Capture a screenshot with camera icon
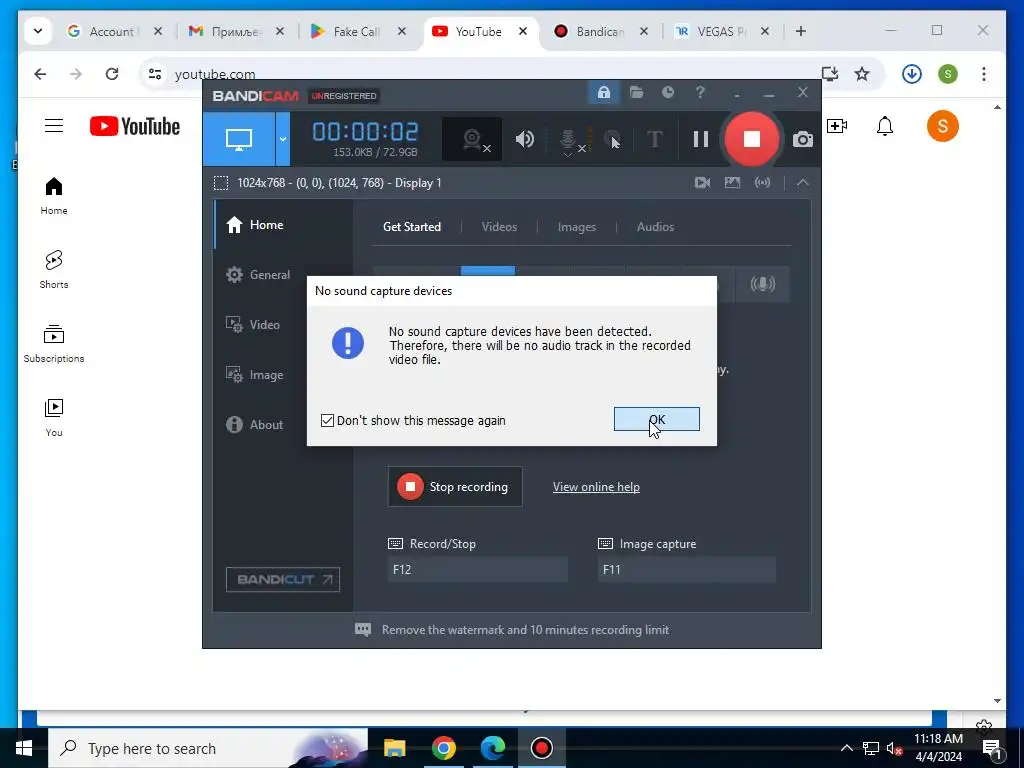 coord(803,140)
